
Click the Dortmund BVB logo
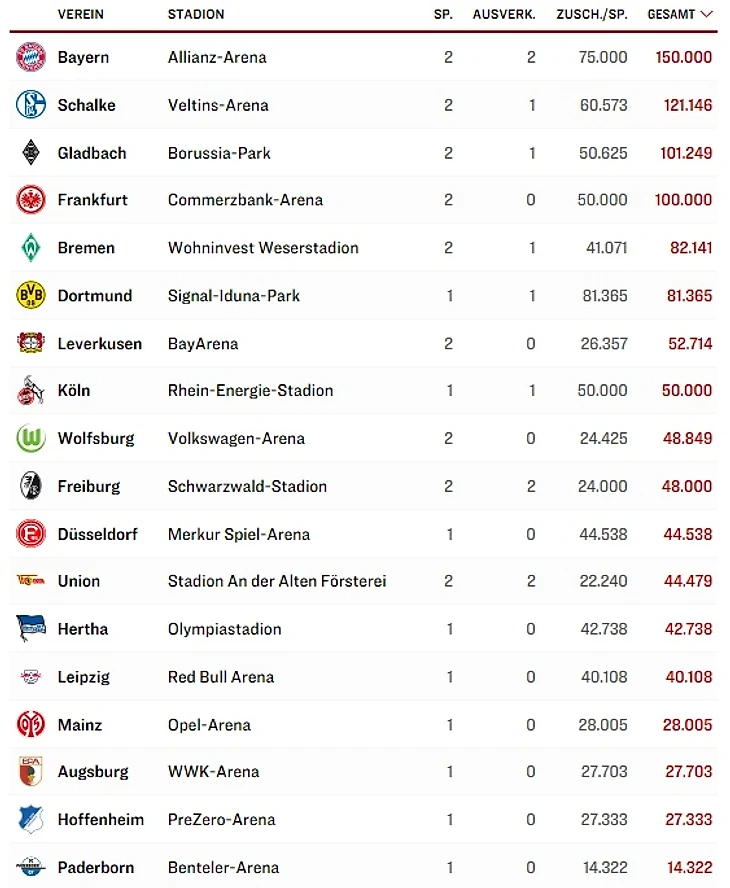[x=31, y=295]
